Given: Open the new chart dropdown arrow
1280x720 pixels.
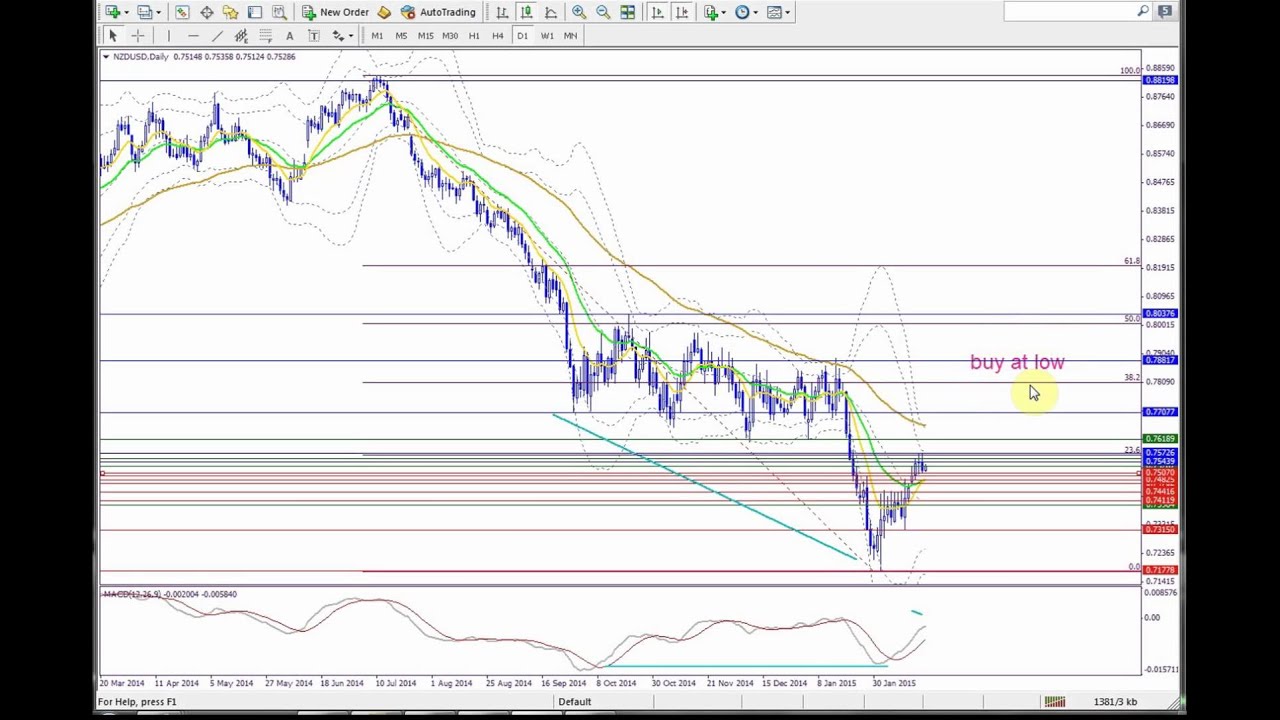Looking at the screenshot, I should tap(126, 12).
